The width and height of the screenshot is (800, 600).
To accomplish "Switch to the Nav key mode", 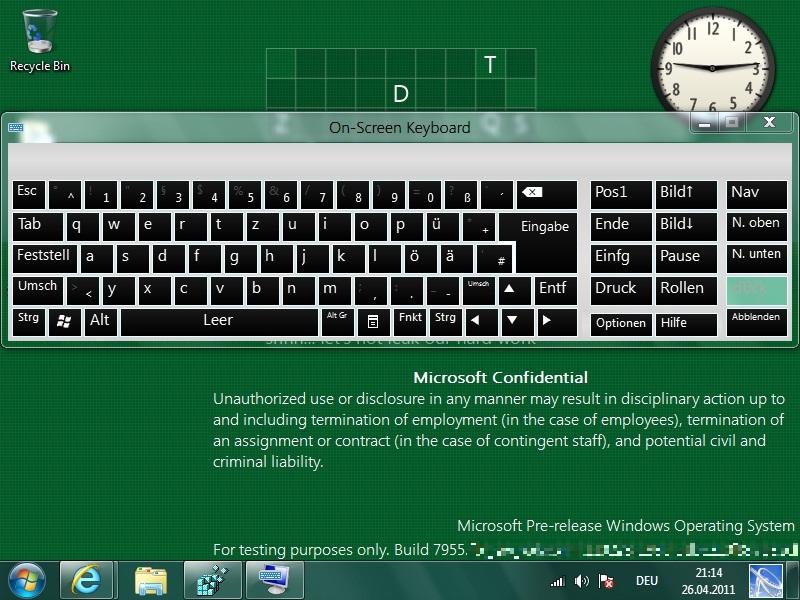I will (x=757, y=194).
